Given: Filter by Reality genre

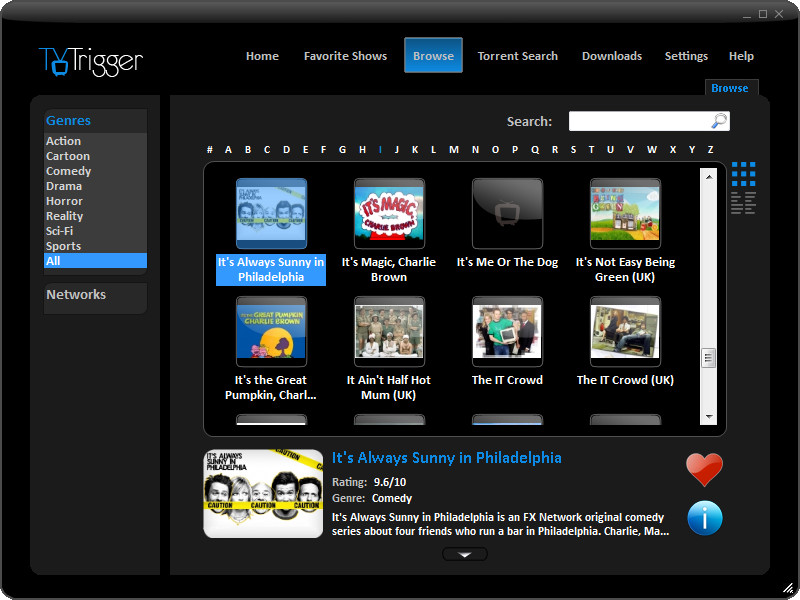Looking at the screenshot, I should [95, 216].
